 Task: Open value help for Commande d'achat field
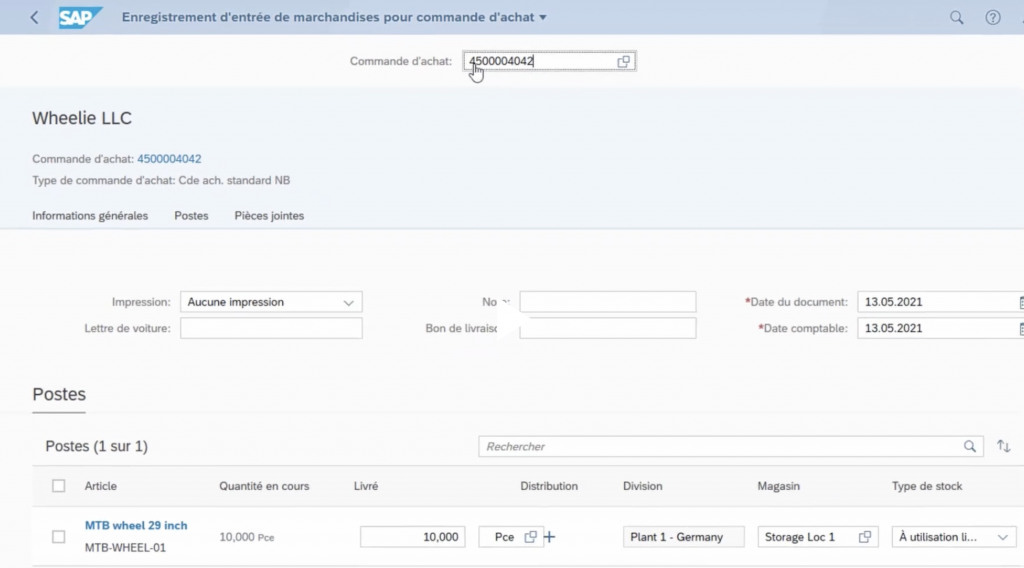[623, 62]
